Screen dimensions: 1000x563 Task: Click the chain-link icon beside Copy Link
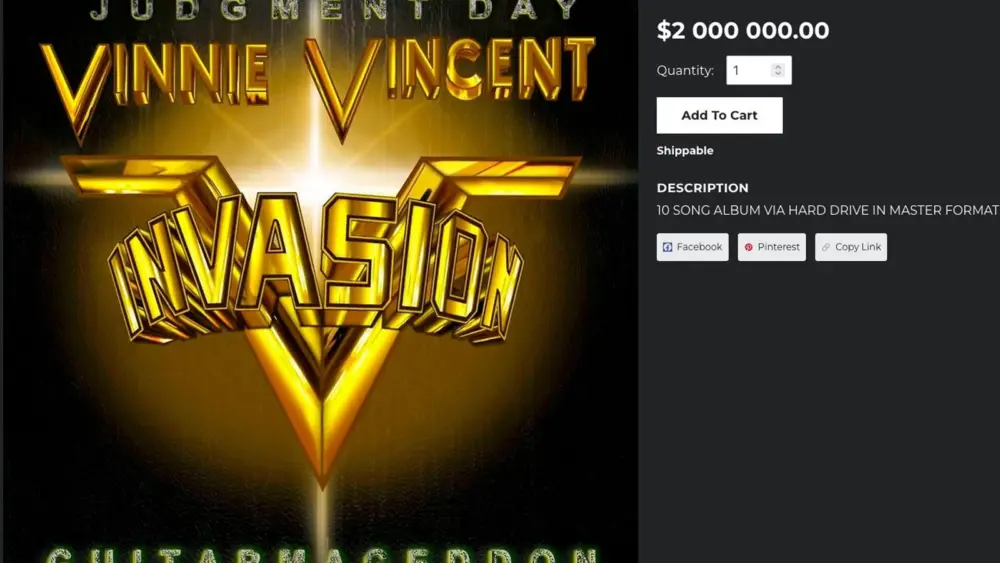[x=826, y=247]
